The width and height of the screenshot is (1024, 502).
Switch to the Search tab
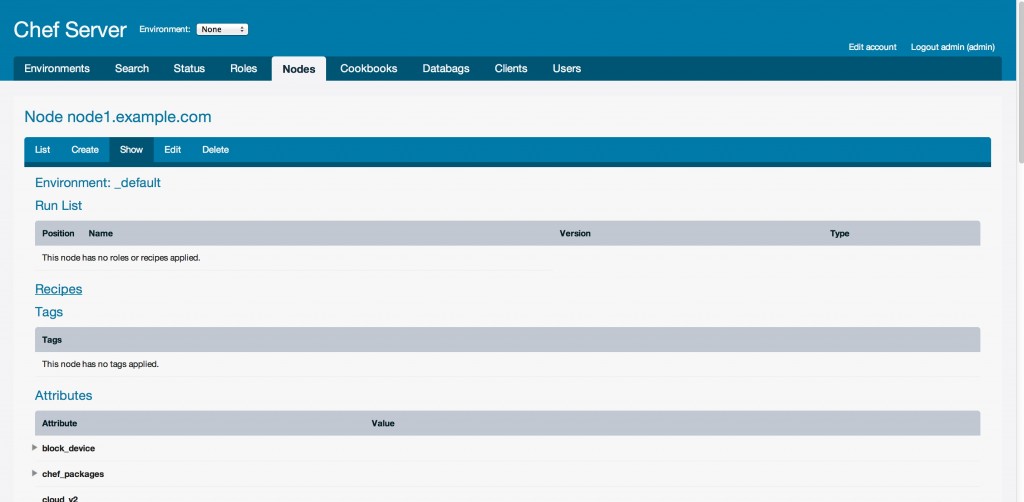coord(132,69)
